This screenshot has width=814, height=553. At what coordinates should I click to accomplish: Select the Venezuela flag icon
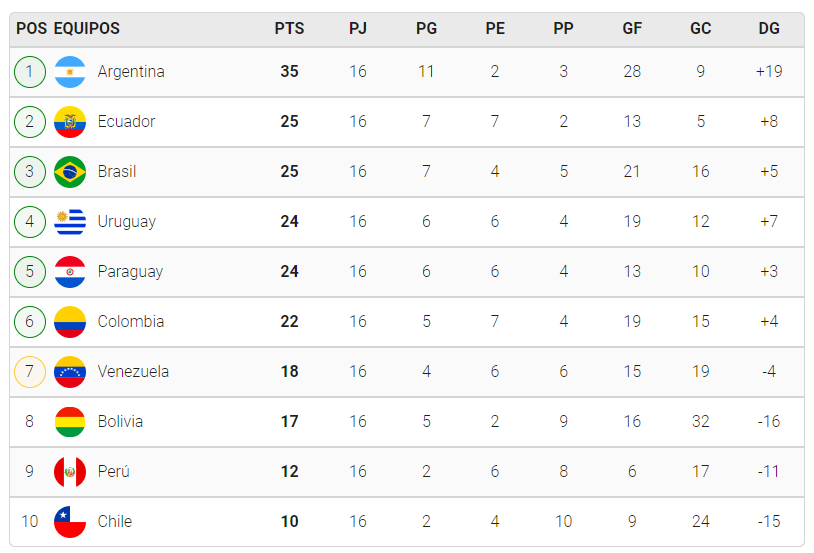tap(70, 372)
